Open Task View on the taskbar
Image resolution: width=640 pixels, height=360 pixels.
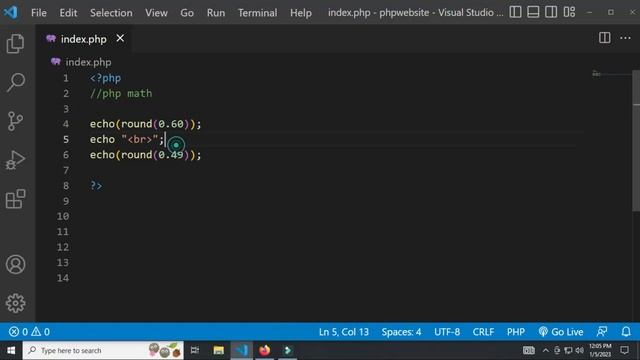[x=195, y=351]
